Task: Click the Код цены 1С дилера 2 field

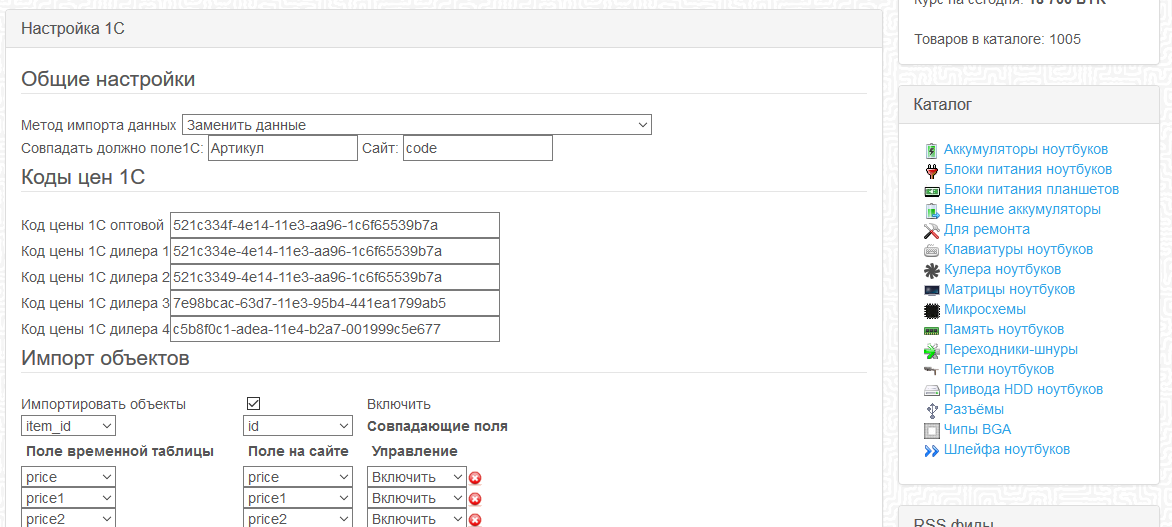Action: coord(334,277)
